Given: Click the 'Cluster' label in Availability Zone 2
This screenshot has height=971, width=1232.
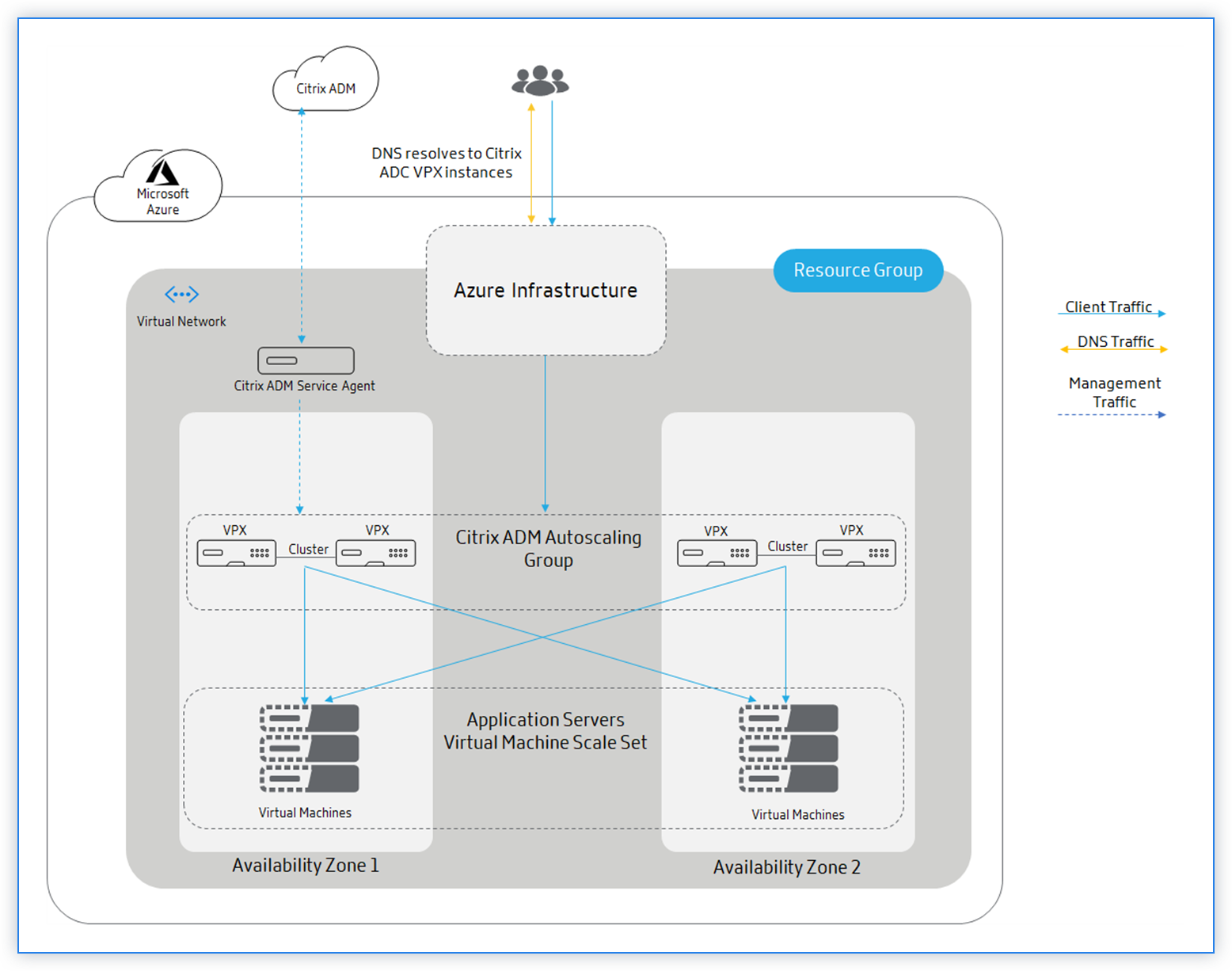Looking at the screenshot, I should (787, 546).
